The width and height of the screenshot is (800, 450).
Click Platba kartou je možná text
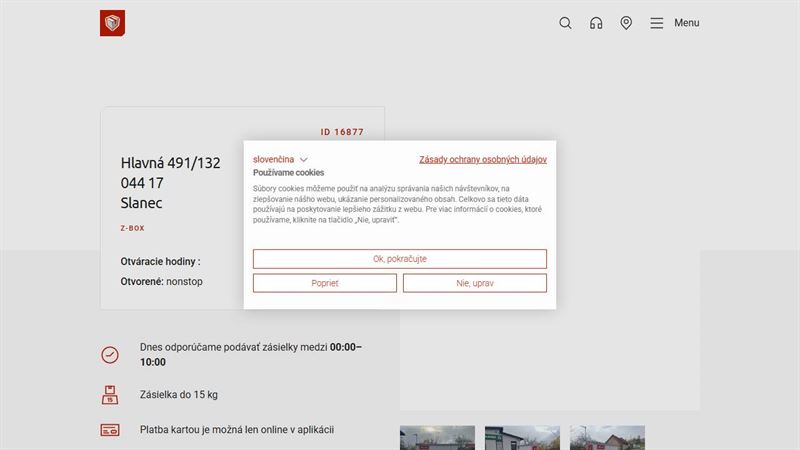(237, 430)
